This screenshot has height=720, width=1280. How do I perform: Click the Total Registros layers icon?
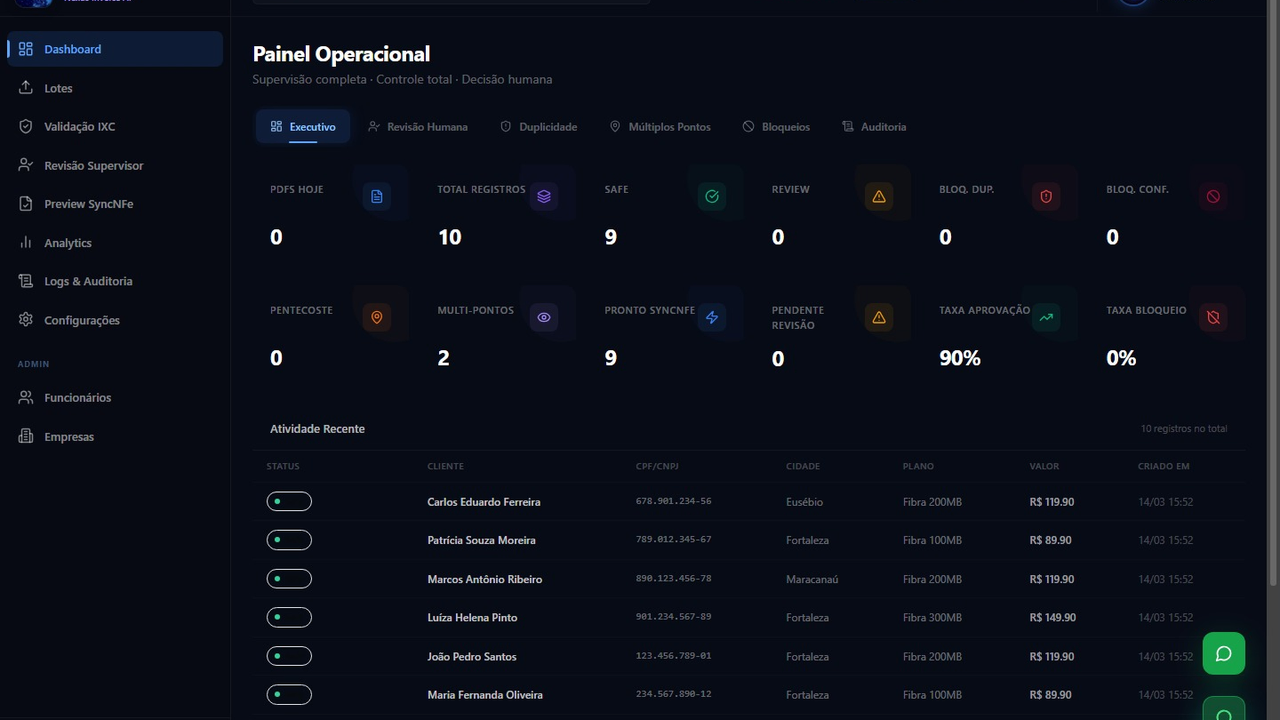pos(544,196)
